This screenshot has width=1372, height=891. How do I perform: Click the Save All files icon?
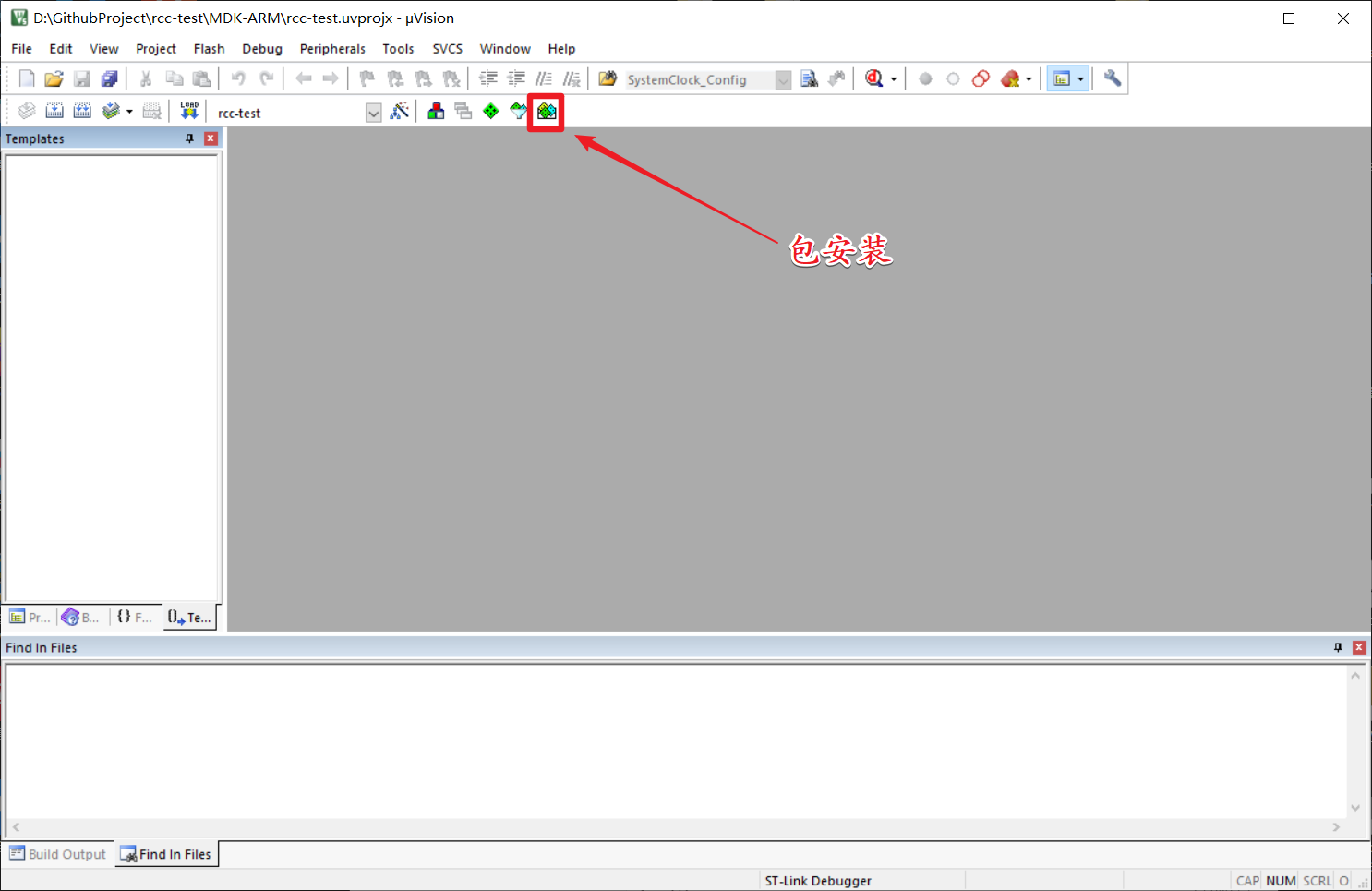[109, 79]
